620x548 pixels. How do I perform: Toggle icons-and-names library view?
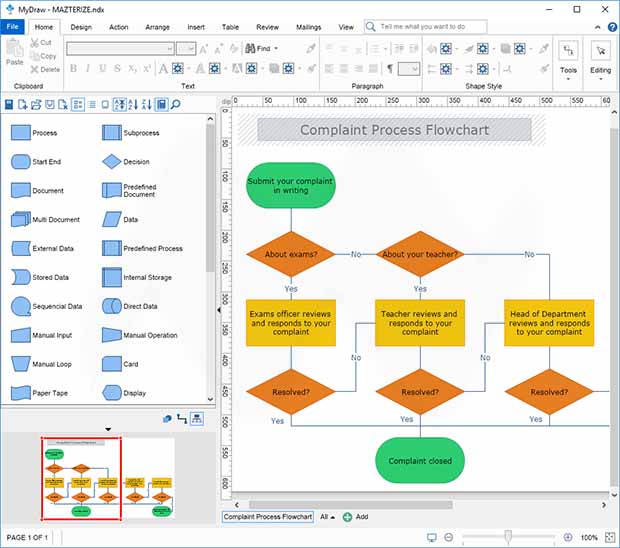pyautogui.click(x=78, y=104)
